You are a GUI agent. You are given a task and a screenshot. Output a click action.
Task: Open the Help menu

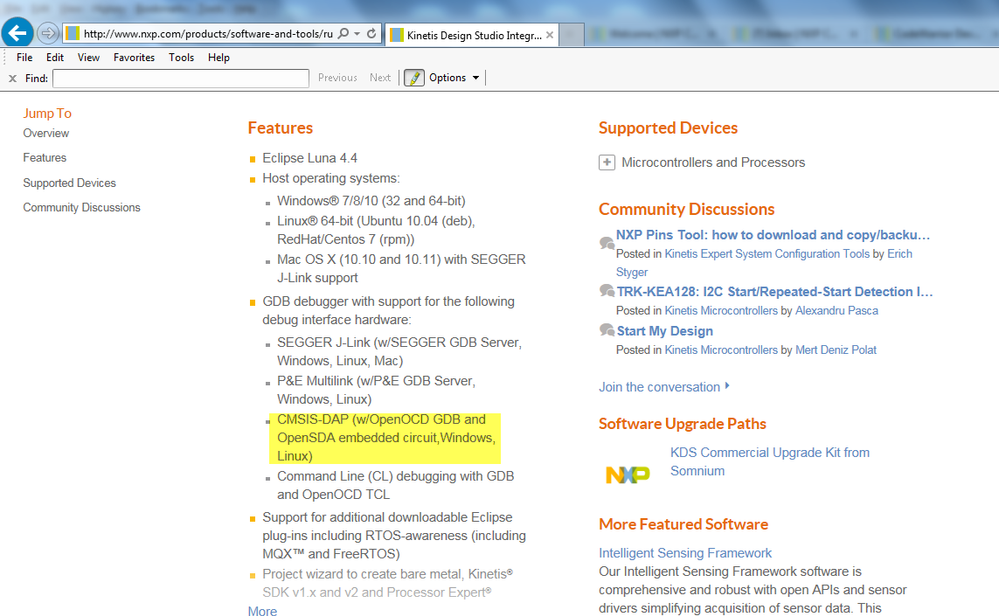(219, 57)
